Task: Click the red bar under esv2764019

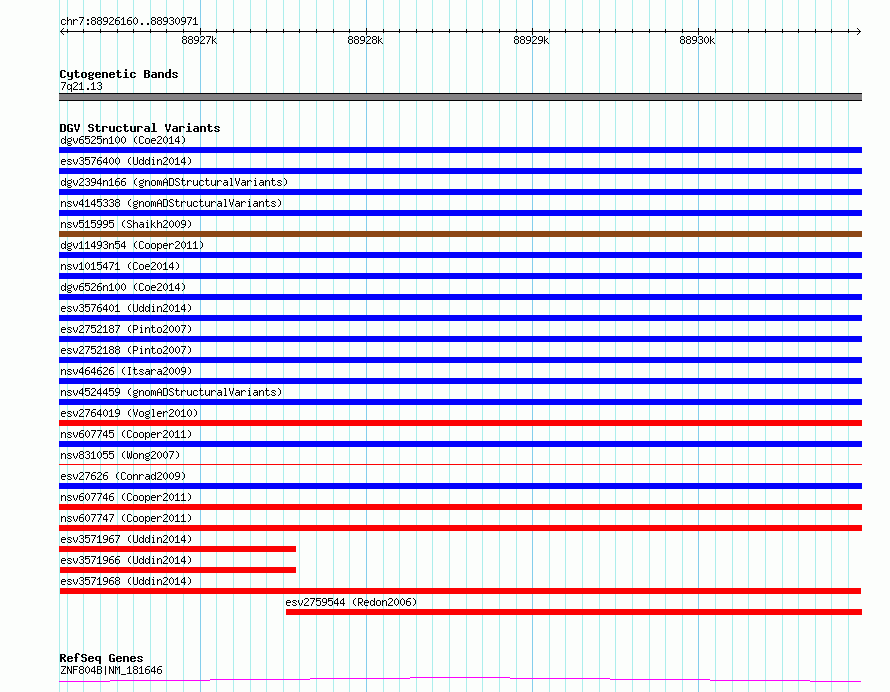Action: pos(460,423)
